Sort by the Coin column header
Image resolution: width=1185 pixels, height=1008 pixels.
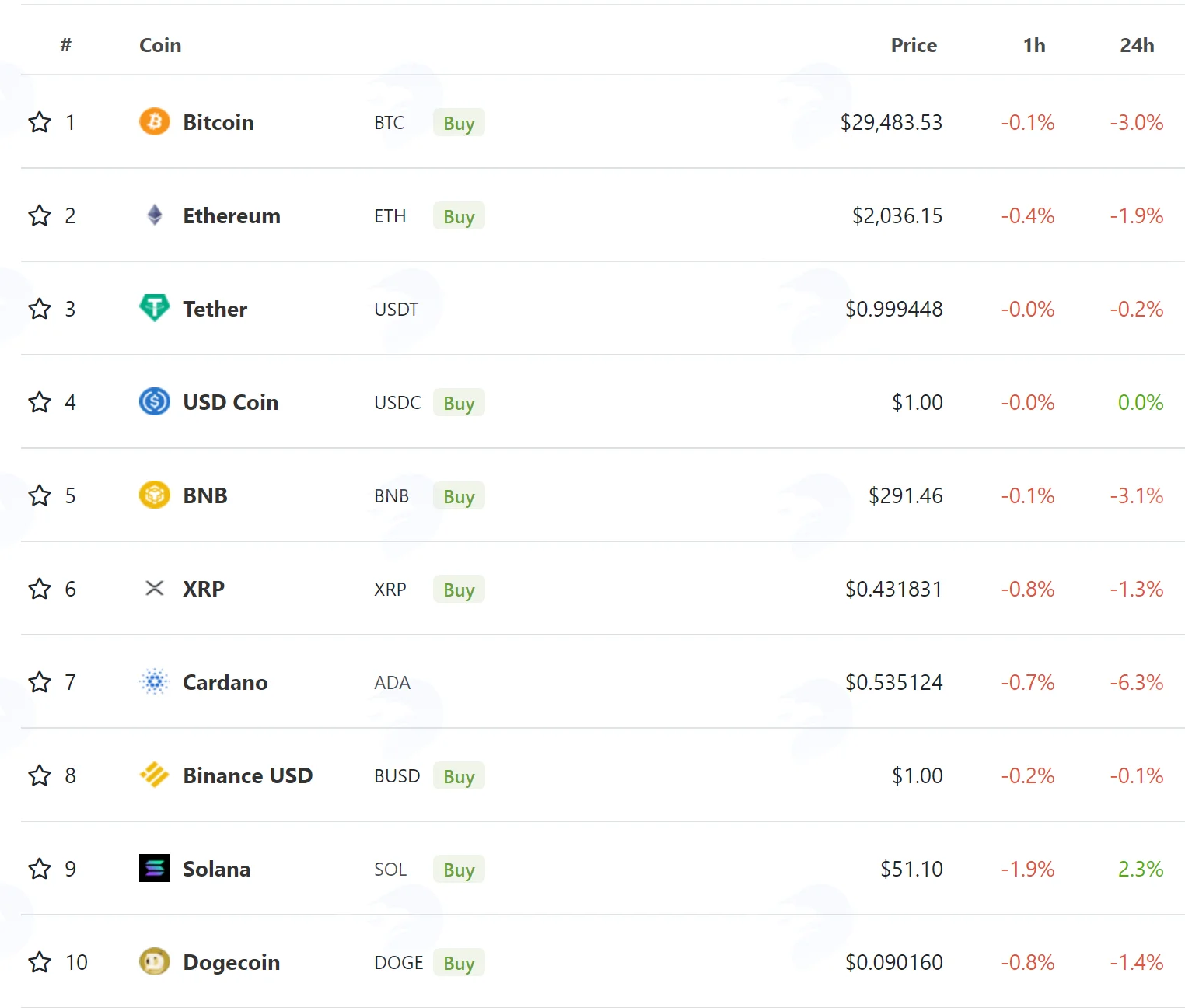[160, 45]
